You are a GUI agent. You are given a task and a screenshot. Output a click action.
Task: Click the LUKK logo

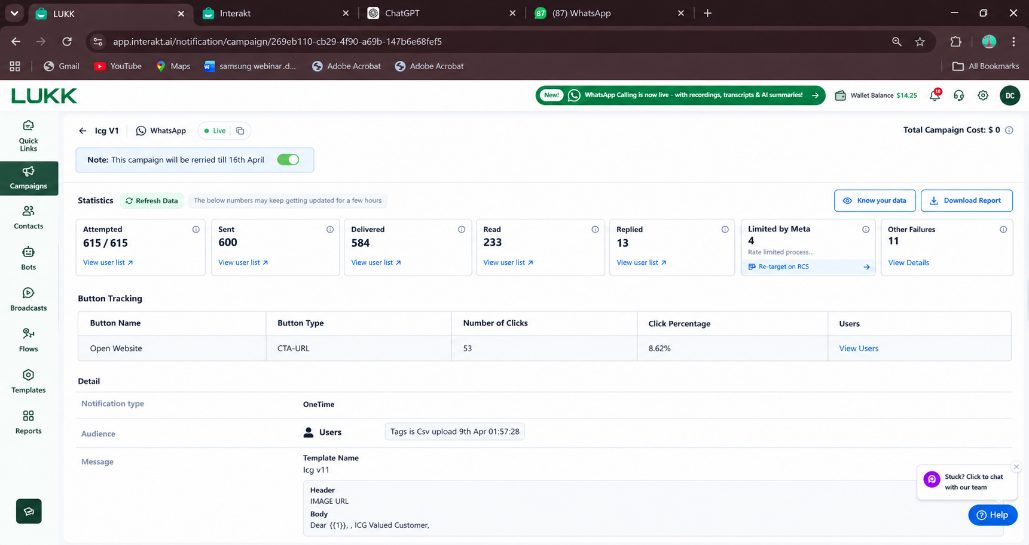tap(44, 96)
